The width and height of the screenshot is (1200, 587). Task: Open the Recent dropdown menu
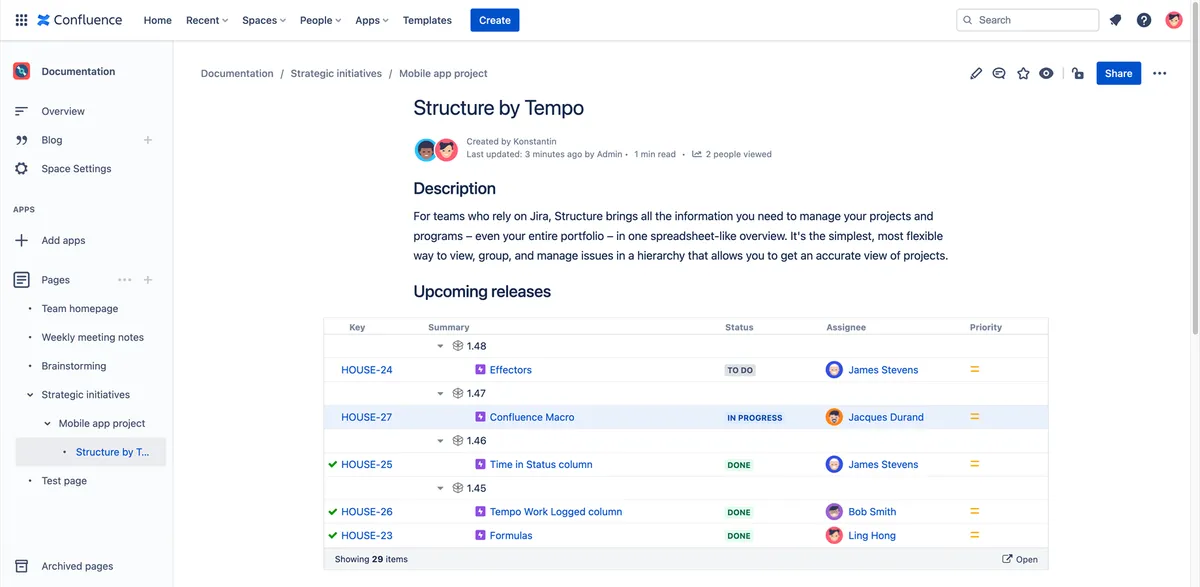[x=207, y=20]
